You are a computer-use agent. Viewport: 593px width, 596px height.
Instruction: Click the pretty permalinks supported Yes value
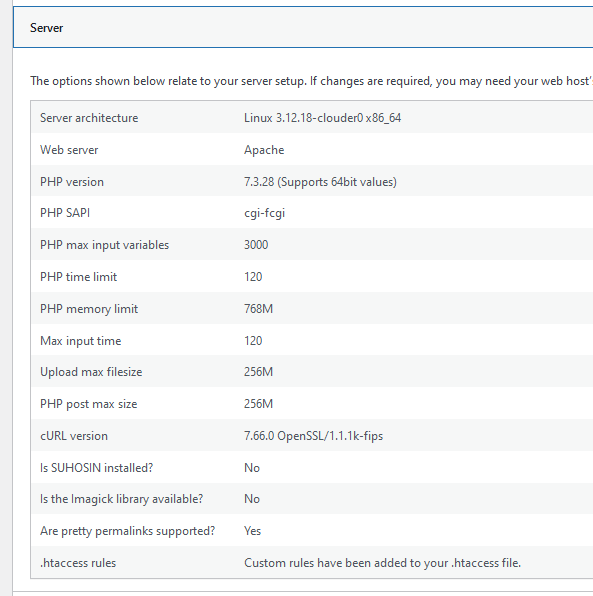pos(252,531)
